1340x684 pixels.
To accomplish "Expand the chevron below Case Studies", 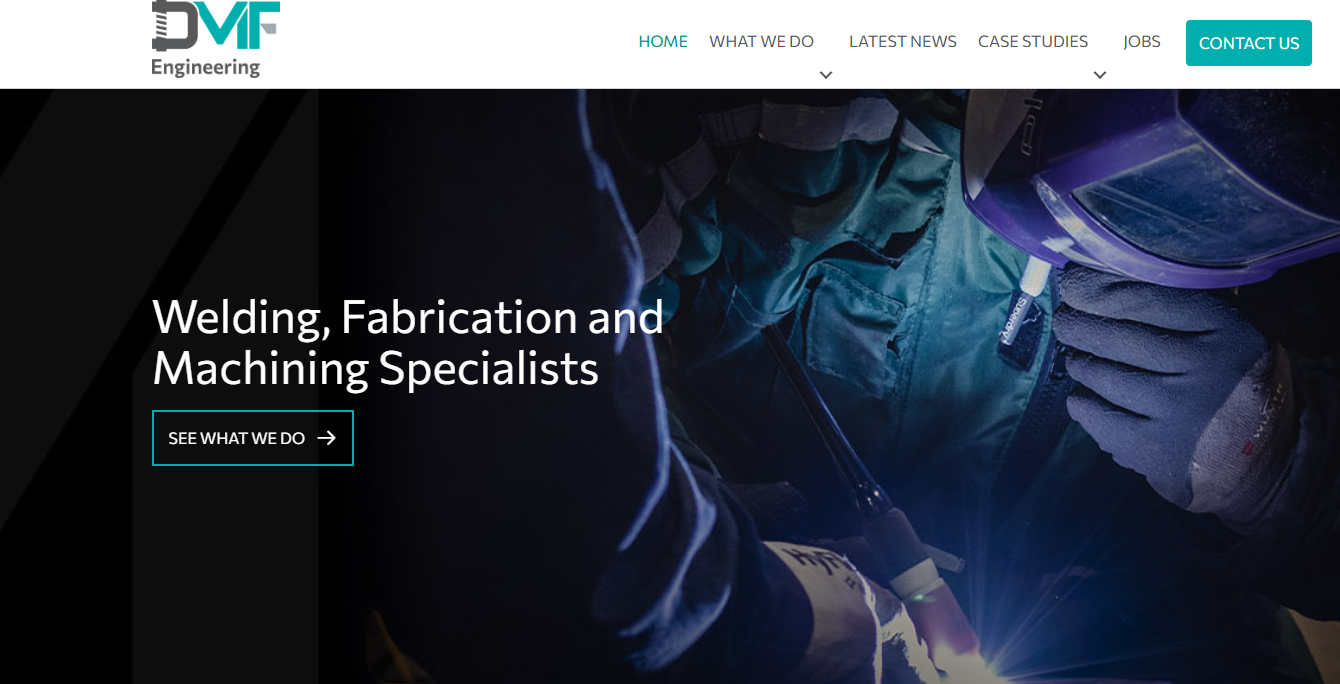I will coord(1100,75).
